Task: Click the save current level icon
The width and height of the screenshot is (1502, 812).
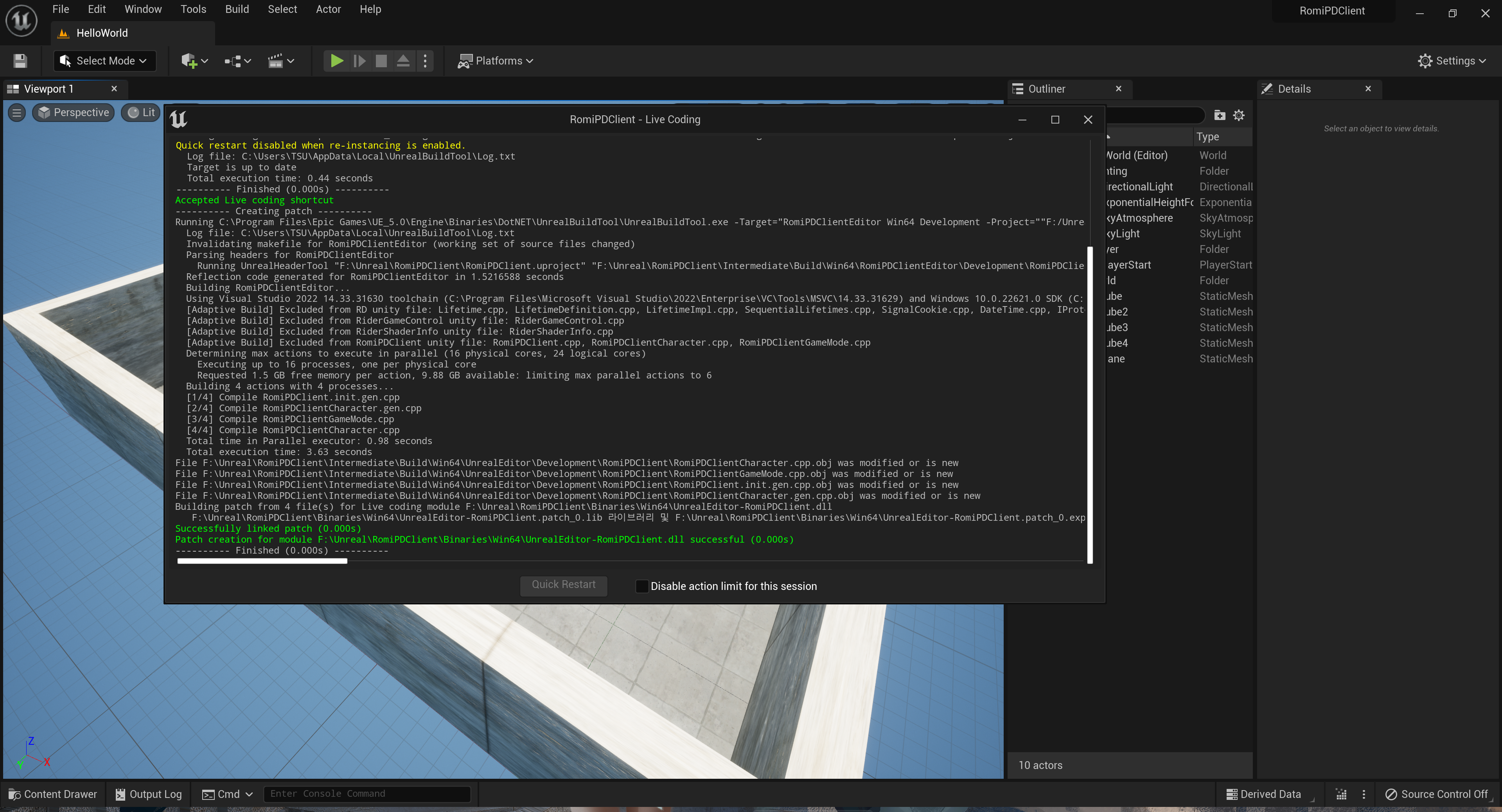Action: tap(20, 61)
